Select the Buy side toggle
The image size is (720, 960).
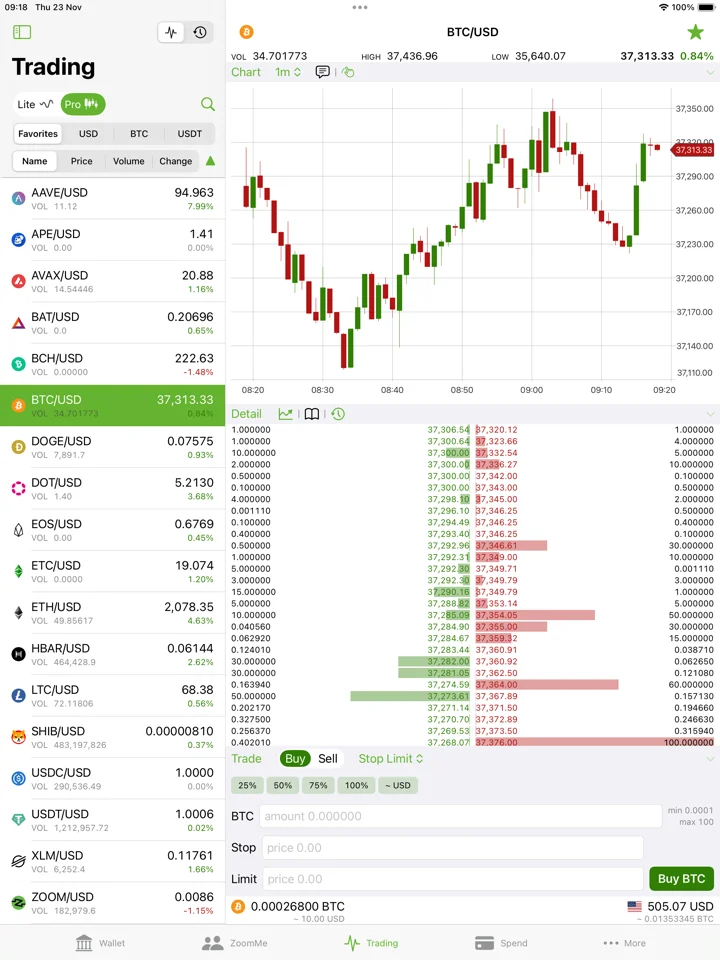click(x=295, y=759)
